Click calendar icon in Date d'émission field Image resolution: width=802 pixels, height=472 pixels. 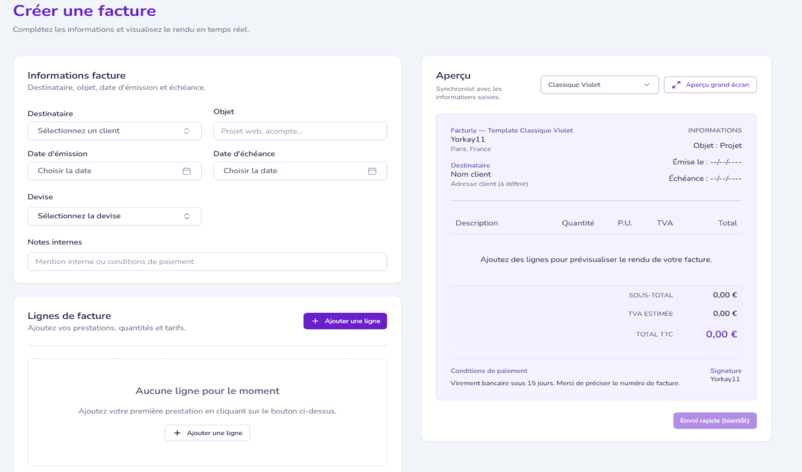click(x=186, y=171)
